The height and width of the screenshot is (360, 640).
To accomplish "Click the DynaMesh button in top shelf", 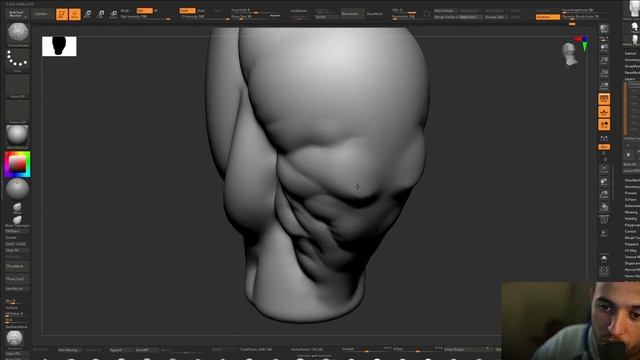I will 375,14.
